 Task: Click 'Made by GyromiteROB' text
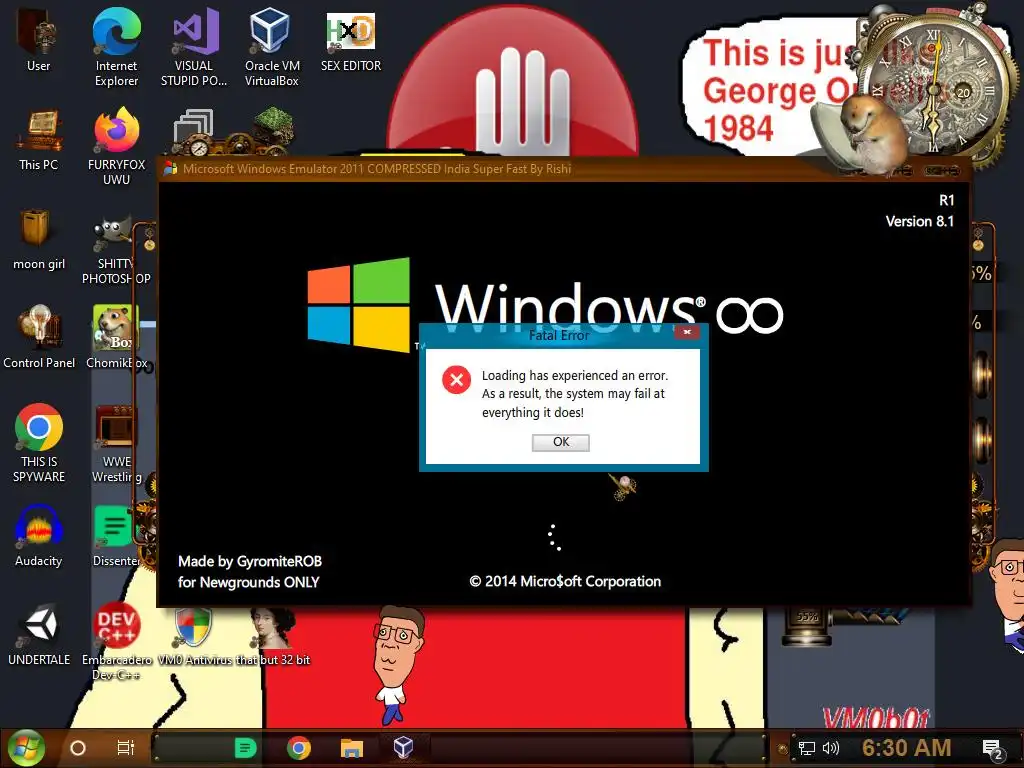click(249, 562)
